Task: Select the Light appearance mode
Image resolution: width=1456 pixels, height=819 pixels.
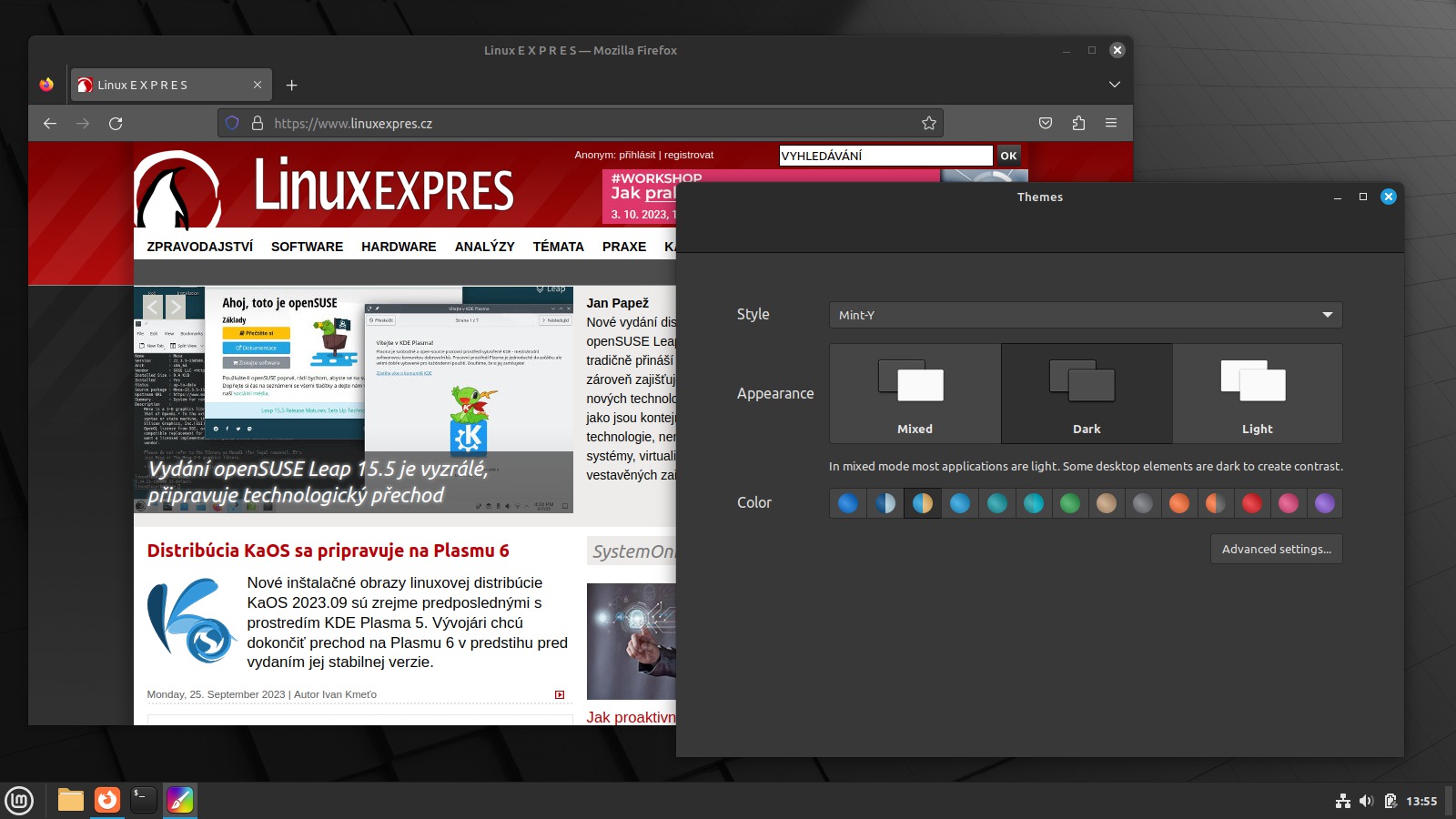Action: [1258, 393]
